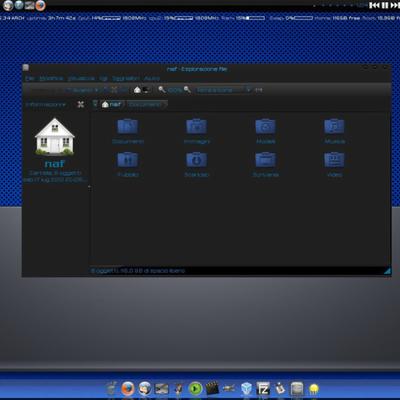Launch FileZilla from the bottom dock
The height and width of the screenshot is (400, 400).
tap(263, 389)
